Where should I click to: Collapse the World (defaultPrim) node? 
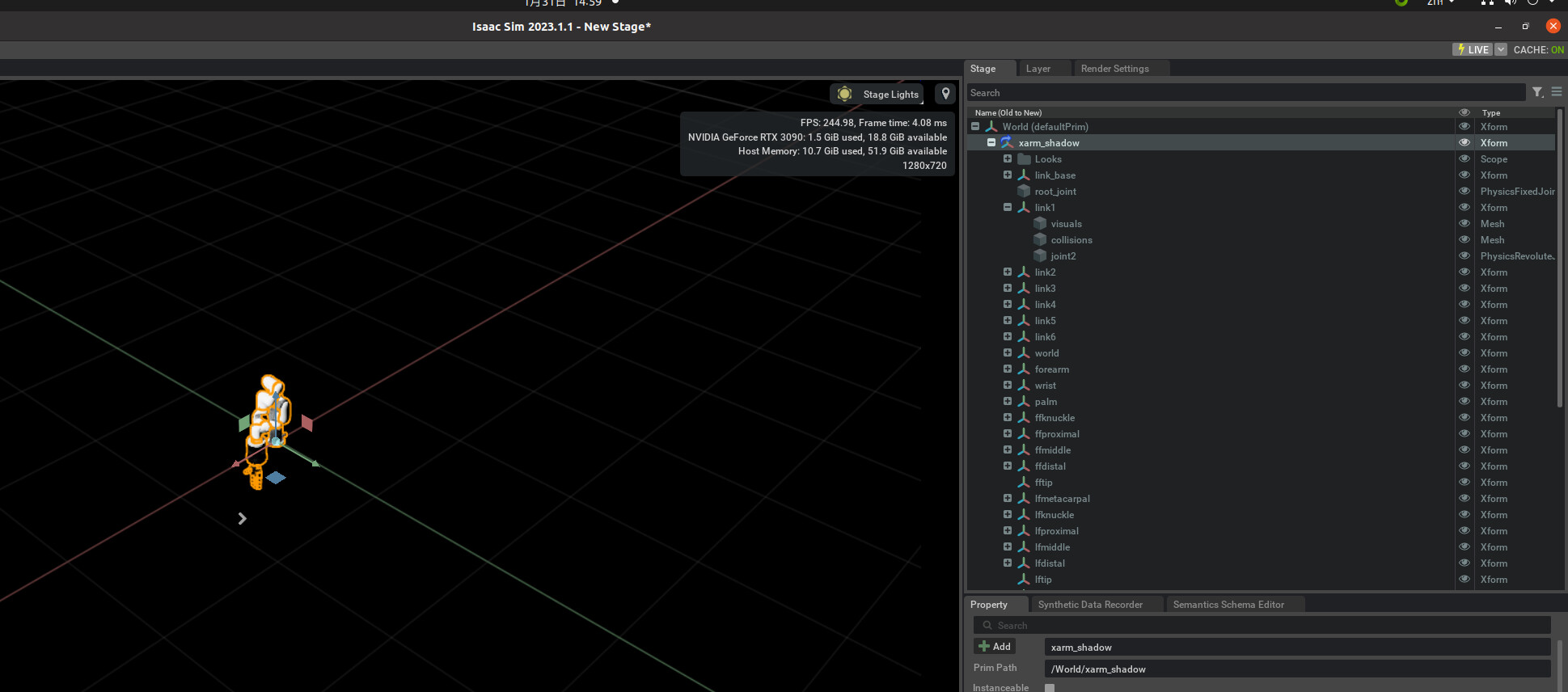[975, 126]
